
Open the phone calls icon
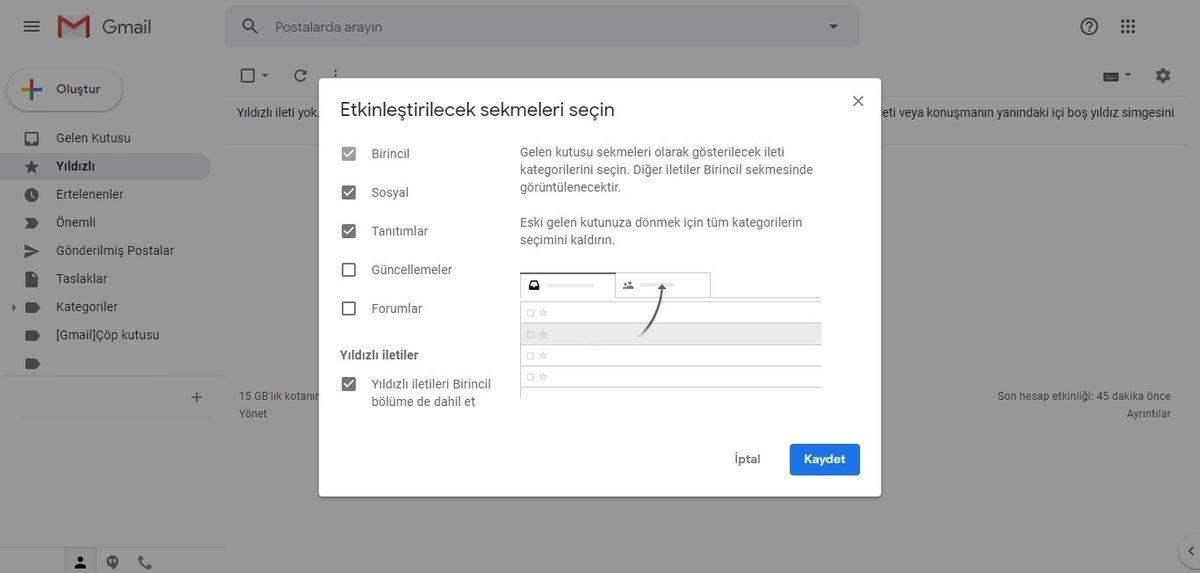(x=145, y=562)
